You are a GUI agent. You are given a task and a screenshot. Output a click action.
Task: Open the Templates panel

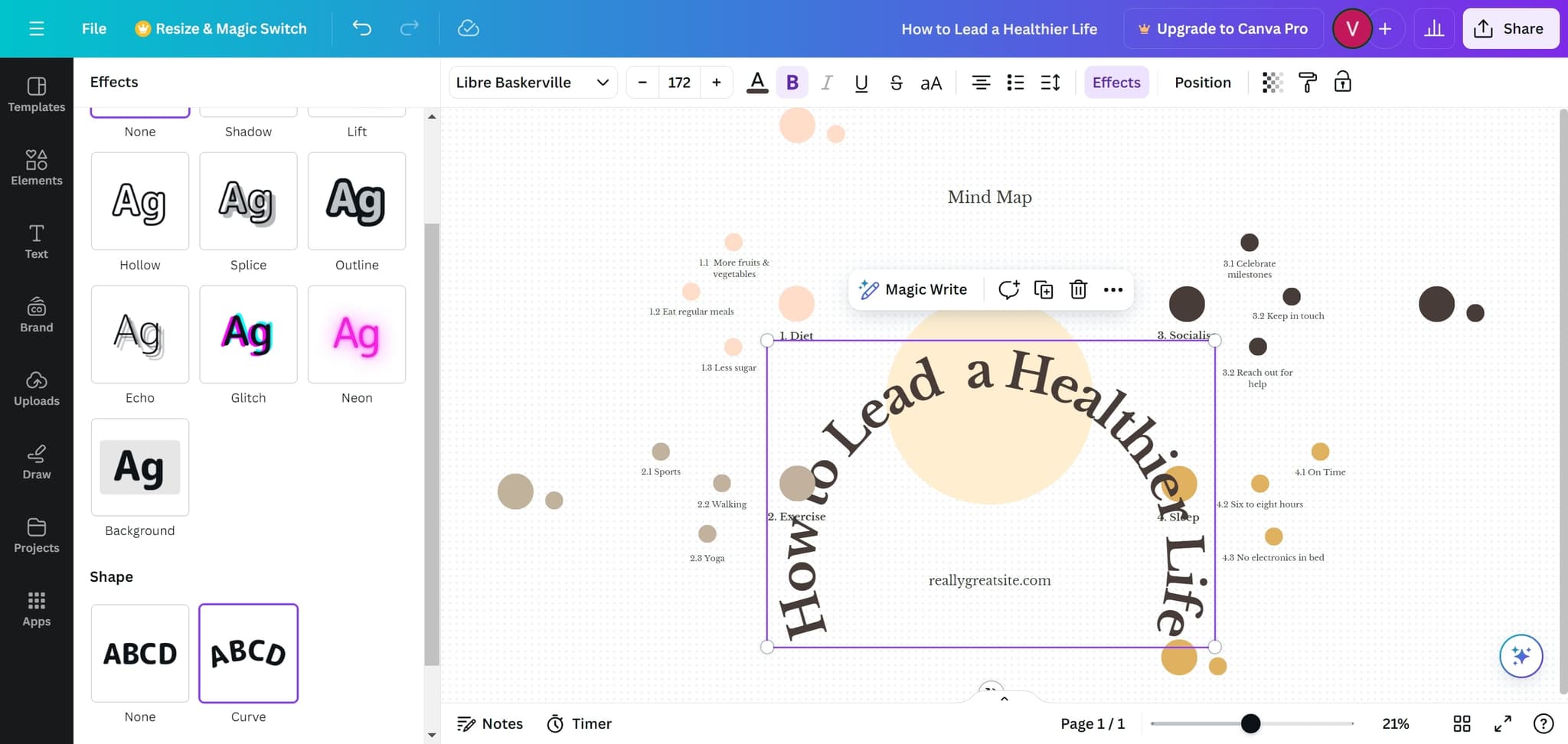tap(36, 95)
